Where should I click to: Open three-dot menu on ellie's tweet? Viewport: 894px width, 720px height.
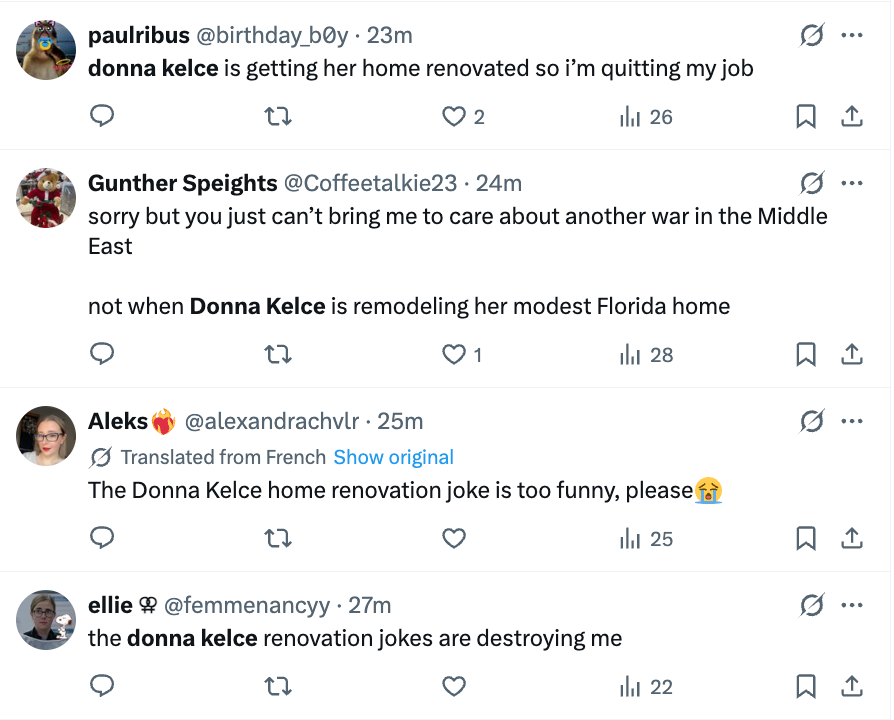tap(852, 606)
